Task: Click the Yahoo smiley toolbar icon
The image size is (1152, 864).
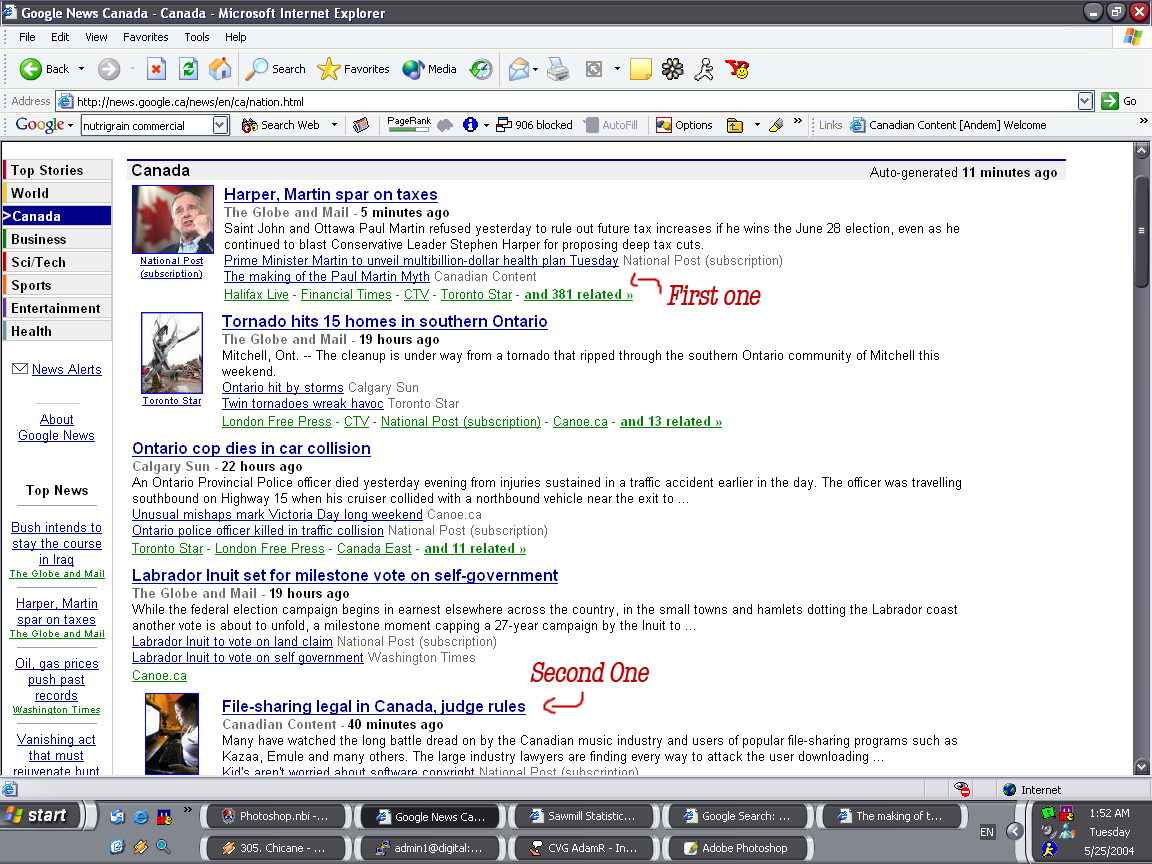Action: (737, 69)
